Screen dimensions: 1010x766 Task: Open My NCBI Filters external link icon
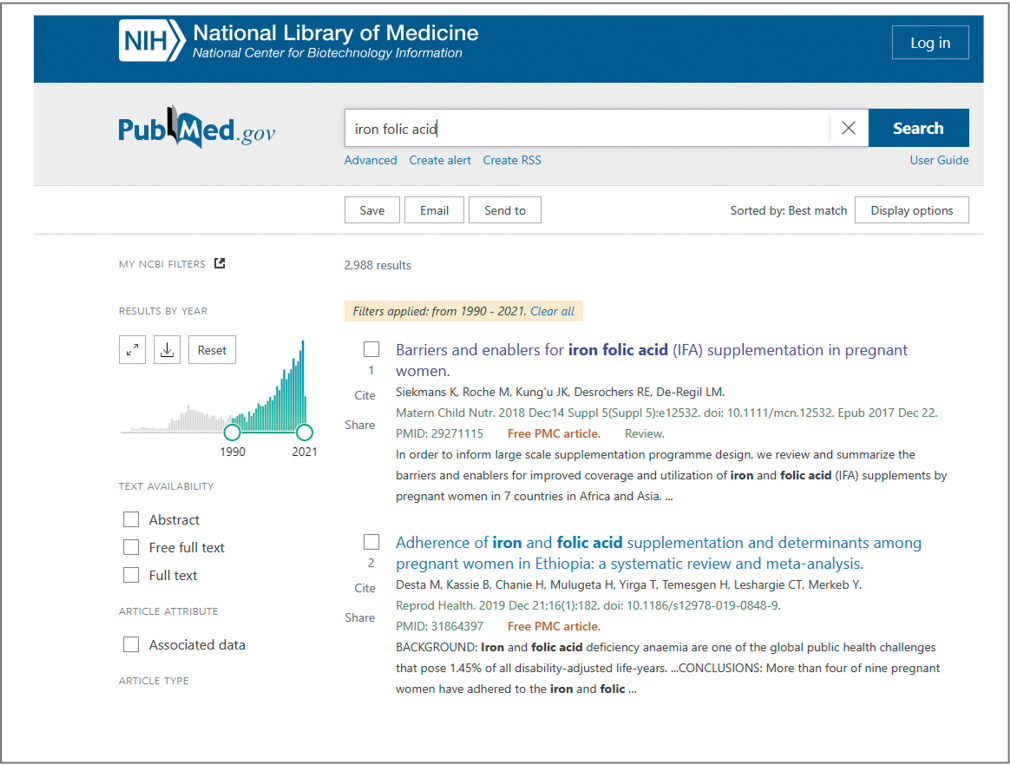click(220, 264)
